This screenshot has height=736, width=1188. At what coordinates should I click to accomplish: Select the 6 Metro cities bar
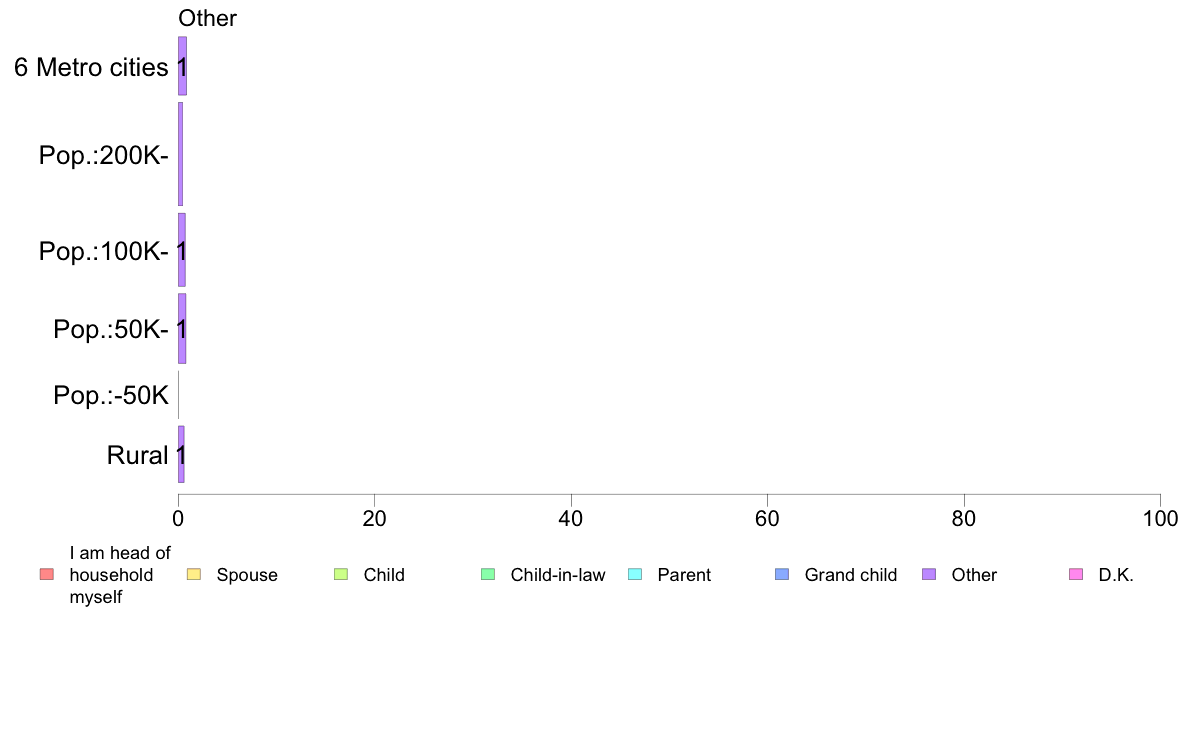(x=183, y=66)
